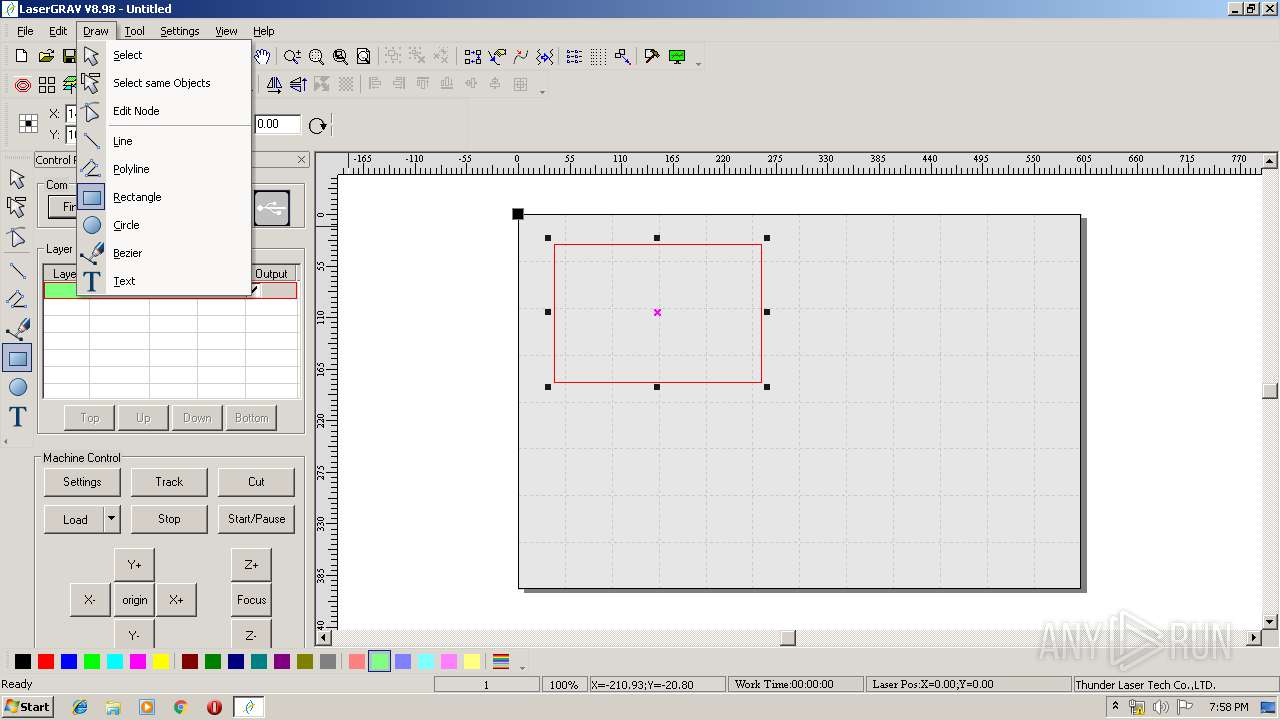Close the Control Panel with its X
This screenshot has height=720, width=1280.
[x=302, y=160]
